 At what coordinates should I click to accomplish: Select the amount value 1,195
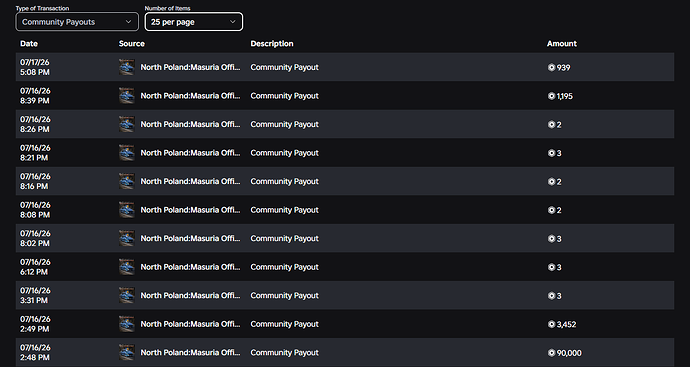point(565,96)
